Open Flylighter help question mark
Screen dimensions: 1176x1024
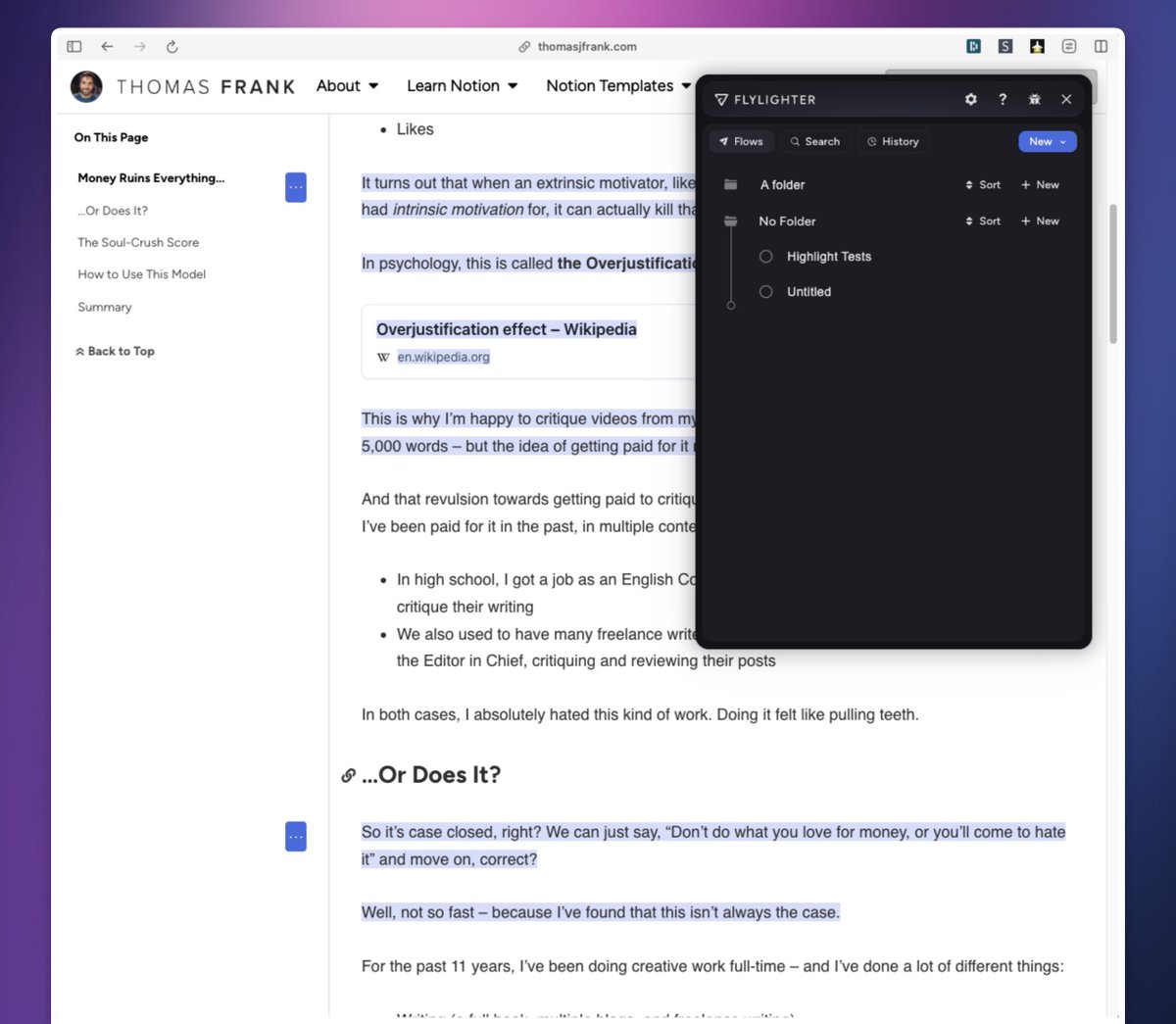(1003, 99)
